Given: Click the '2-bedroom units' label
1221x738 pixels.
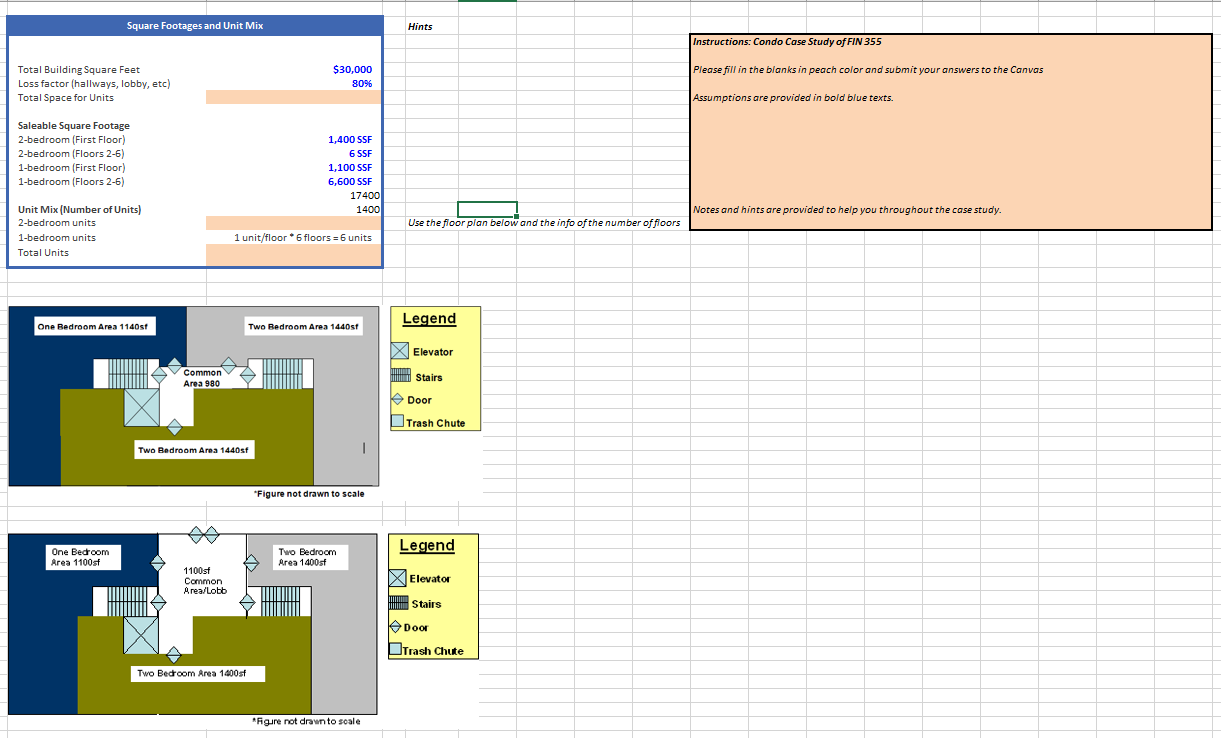Looking at the screenshot, I should [x=57, y=223].
